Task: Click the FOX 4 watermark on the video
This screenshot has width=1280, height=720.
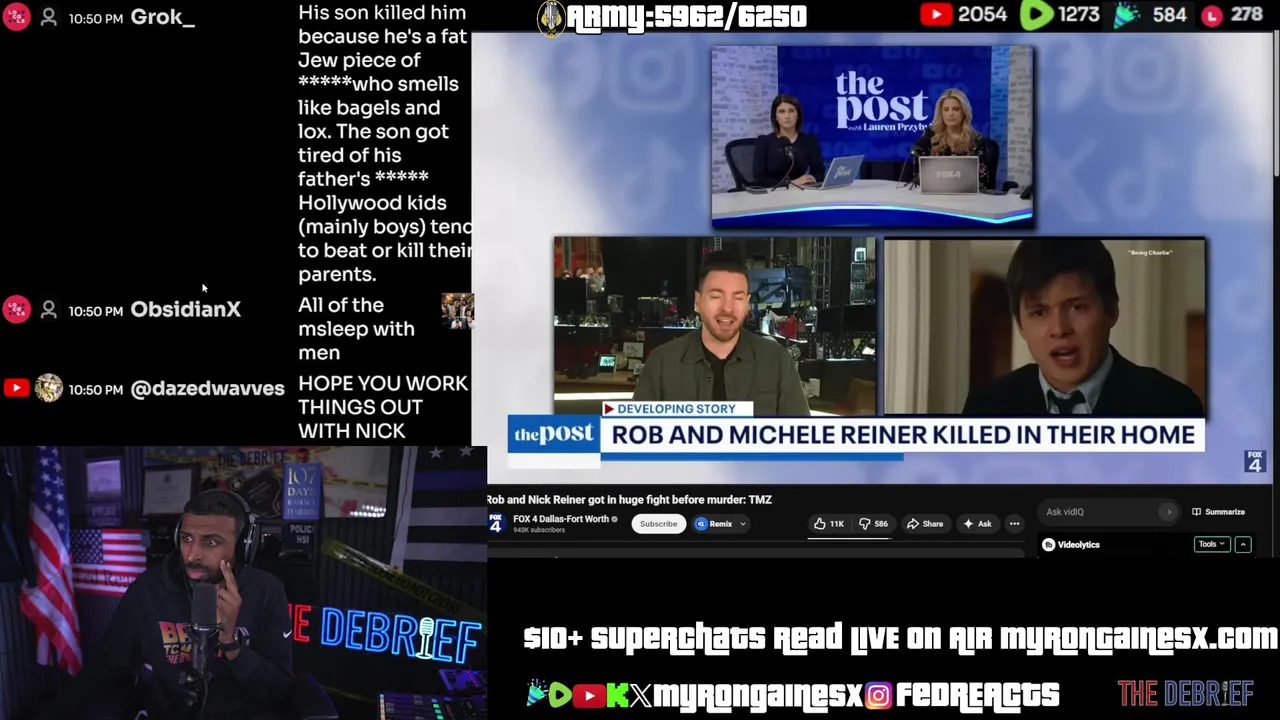Action: point(1254,461)
